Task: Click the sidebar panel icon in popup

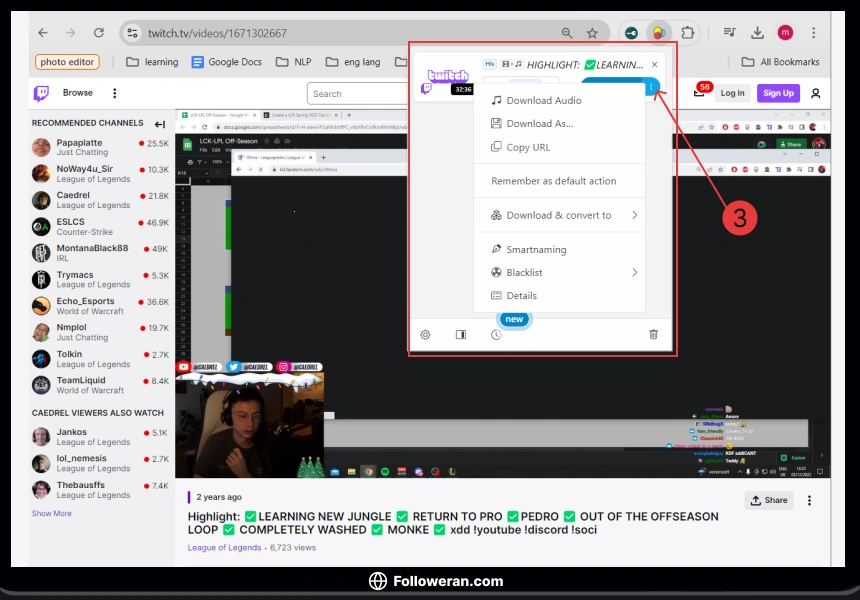Action: [x=461, y=334]
